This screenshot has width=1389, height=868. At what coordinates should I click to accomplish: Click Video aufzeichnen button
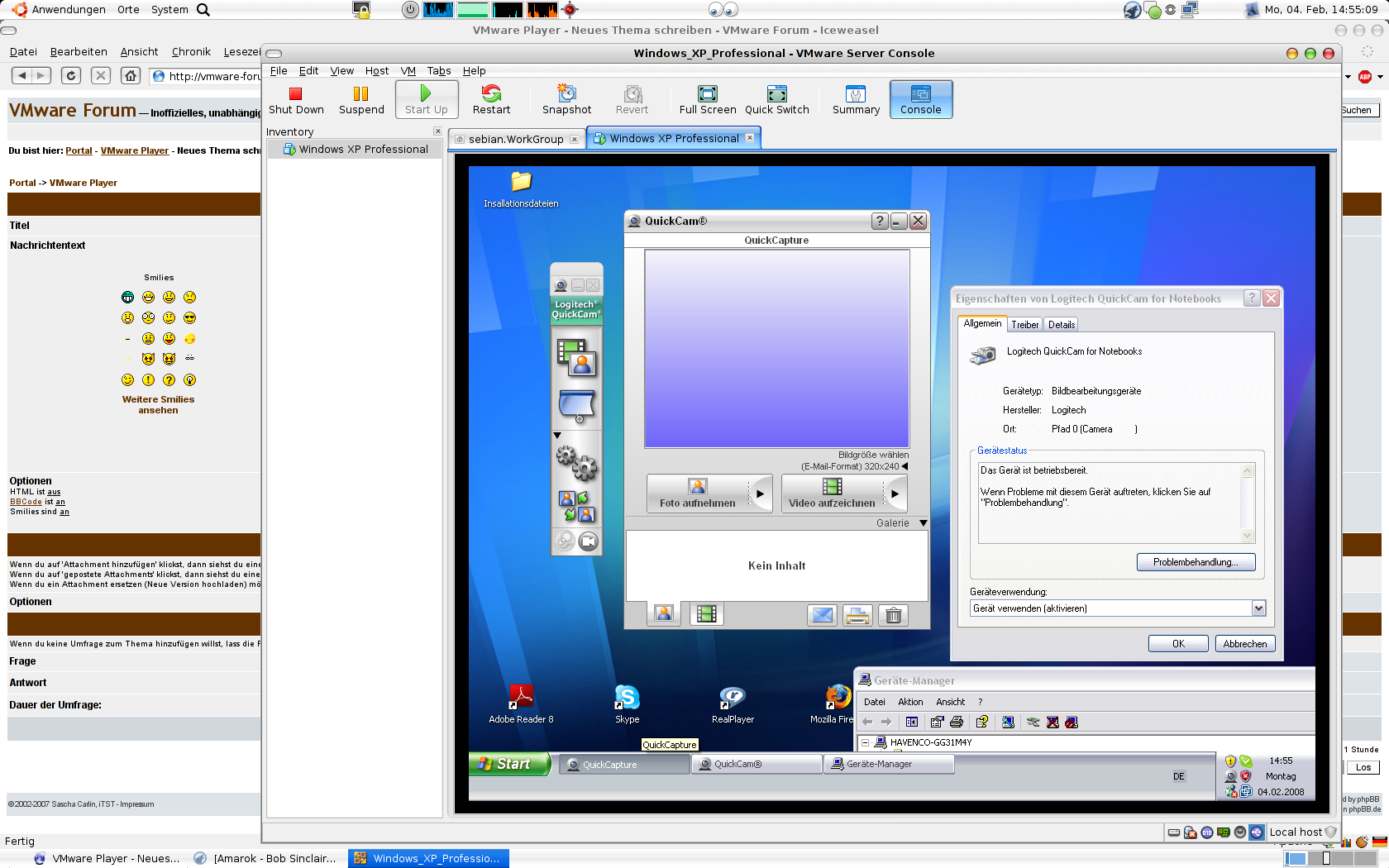832,494
